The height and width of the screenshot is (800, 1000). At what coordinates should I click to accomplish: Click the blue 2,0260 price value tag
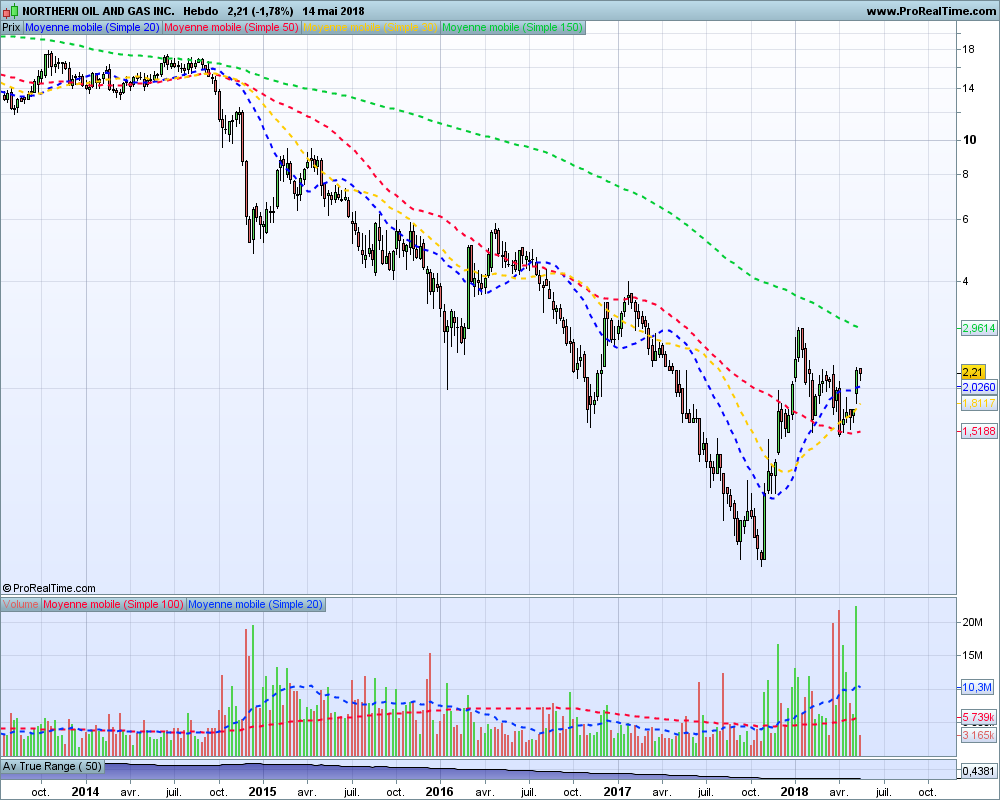pyautogui.click(x=979, y=387)
